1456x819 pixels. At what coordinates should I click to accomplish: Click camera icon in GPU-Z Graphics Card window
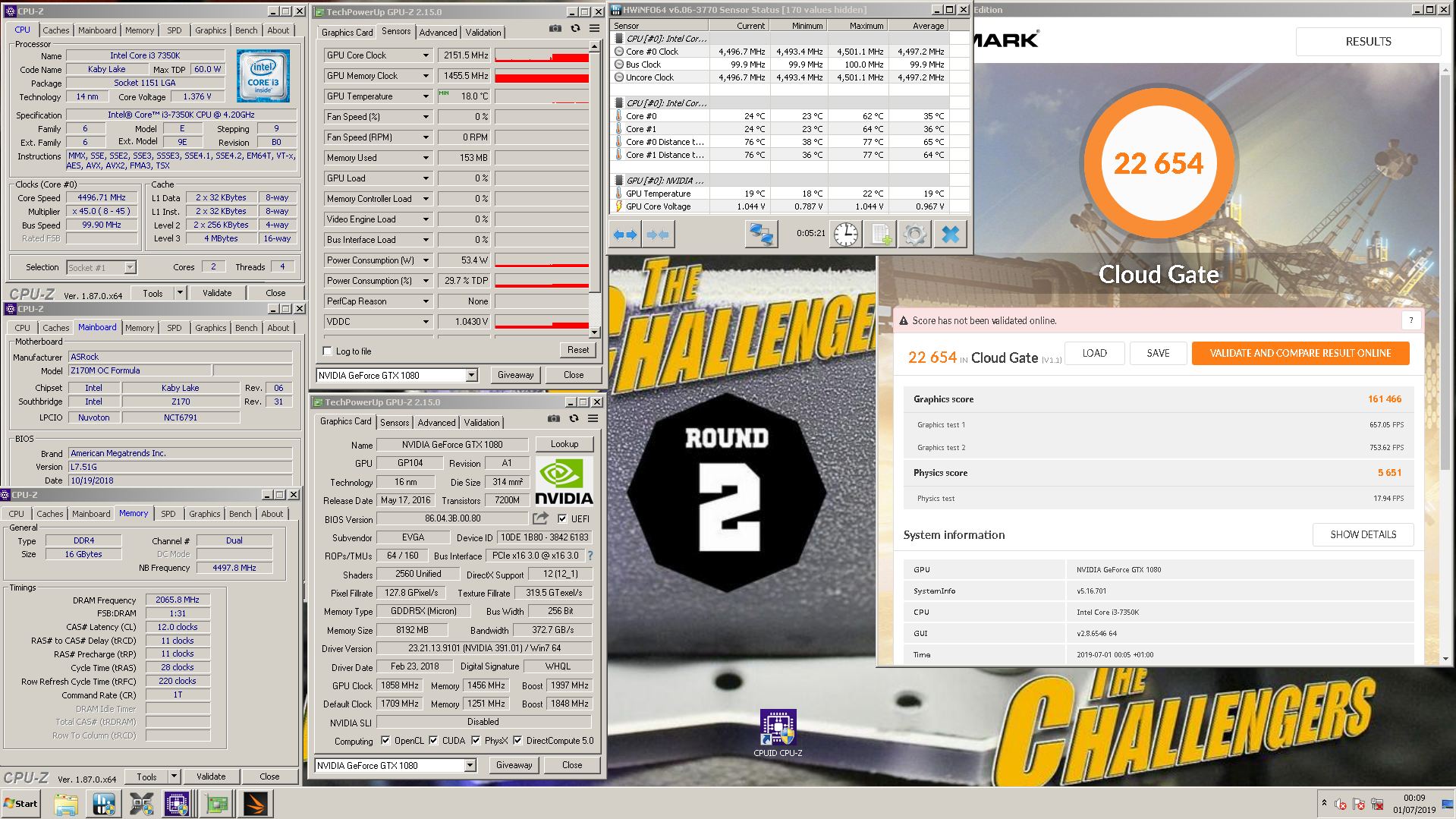(554, 419)
